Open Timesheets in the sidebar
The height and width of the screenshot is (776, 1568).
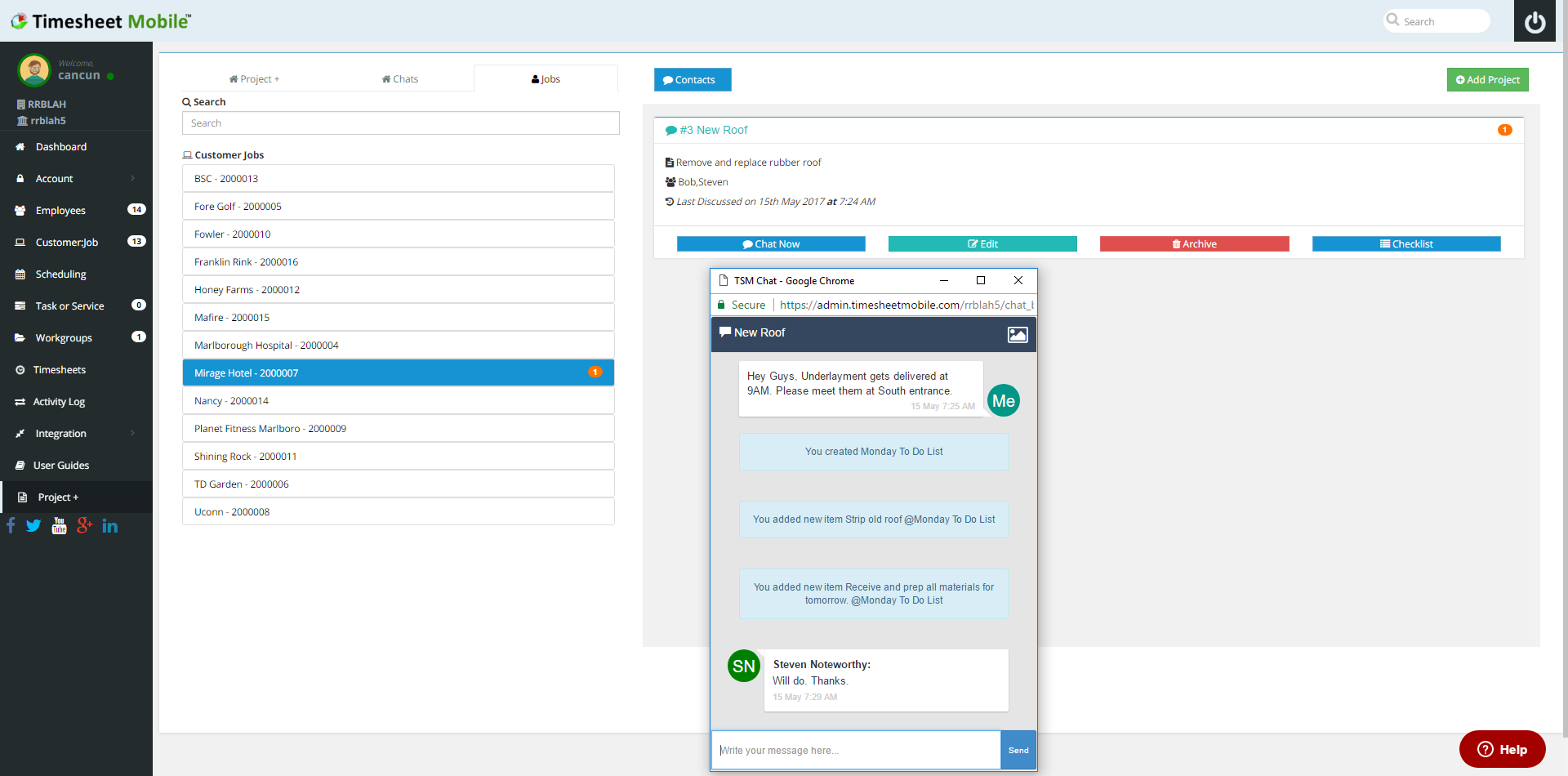[x=76, y=370]
